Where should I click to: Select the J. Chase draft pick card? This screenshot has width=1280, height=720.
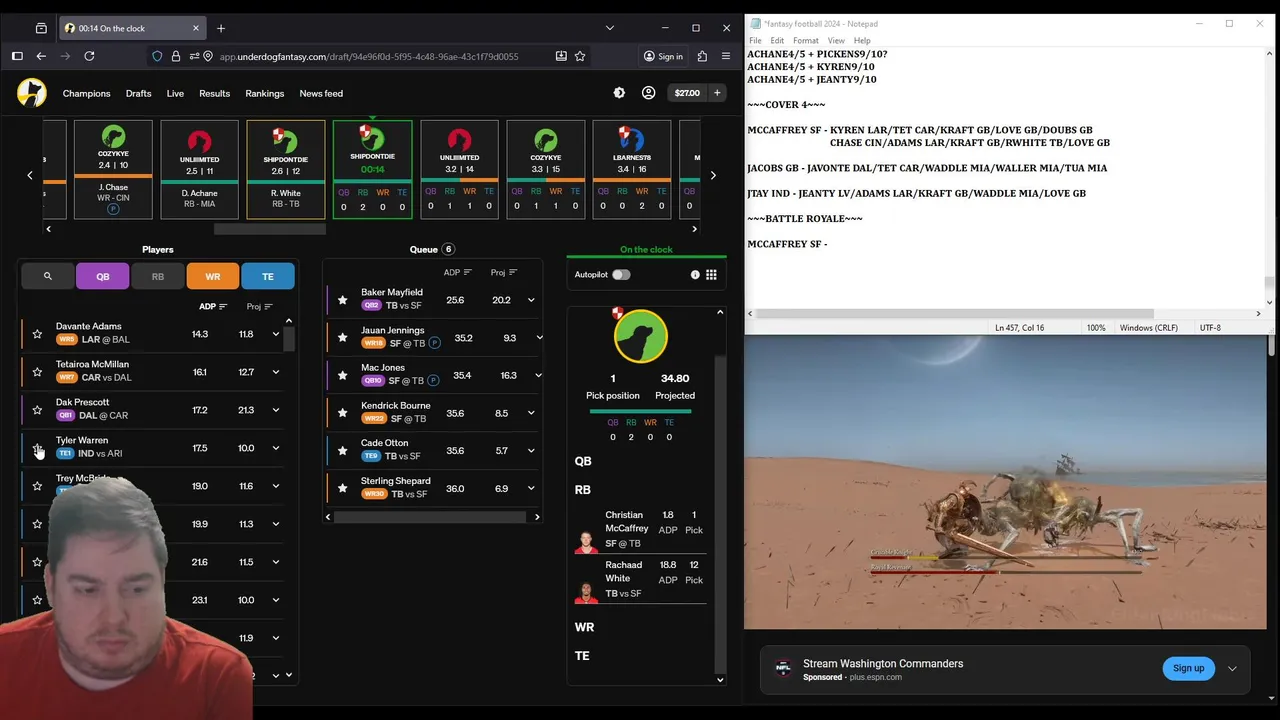click(x=113, y=169)
